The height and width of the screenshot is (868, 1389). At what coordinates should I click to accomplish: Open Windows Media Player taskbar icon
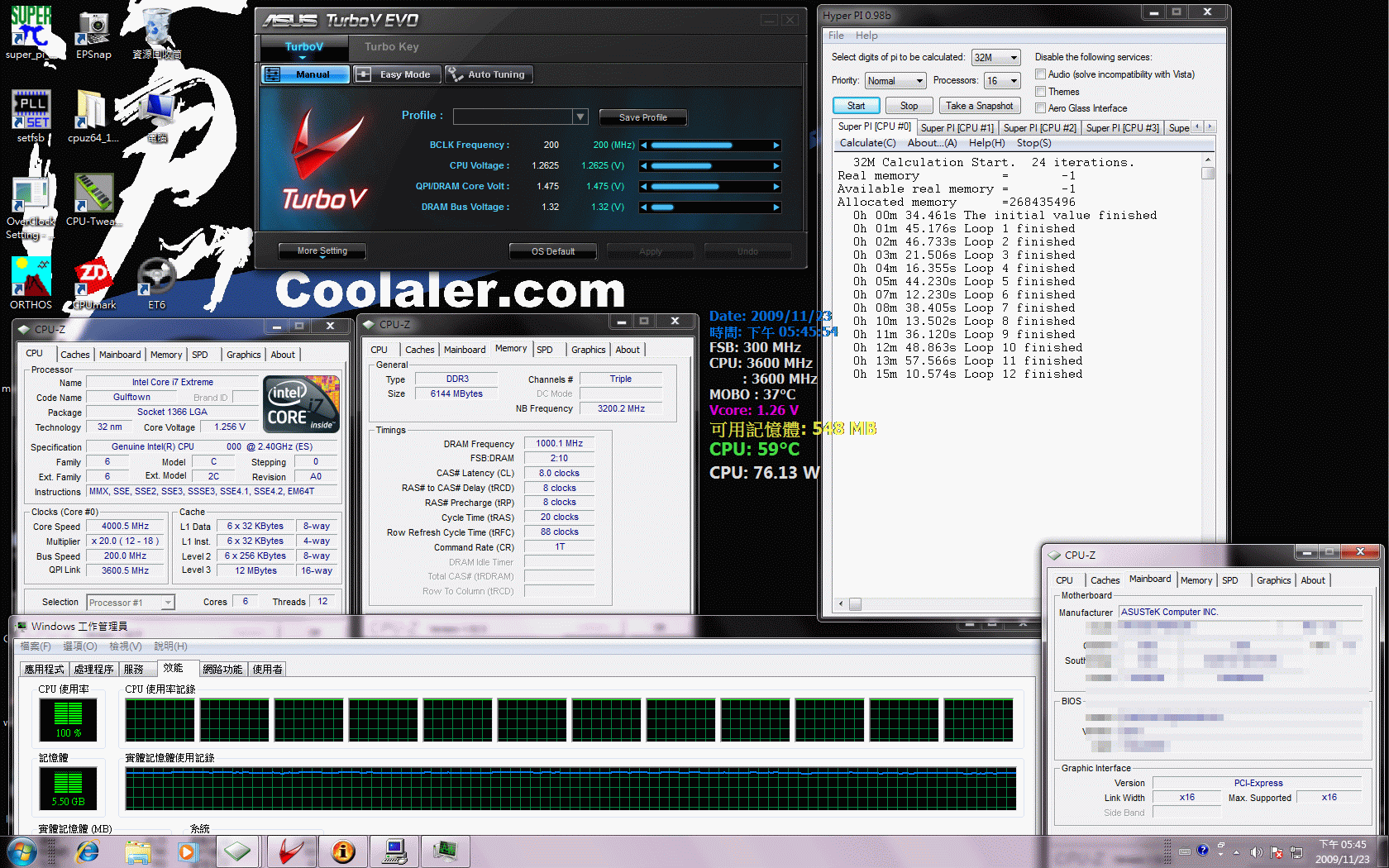click(x=188, y=851)
